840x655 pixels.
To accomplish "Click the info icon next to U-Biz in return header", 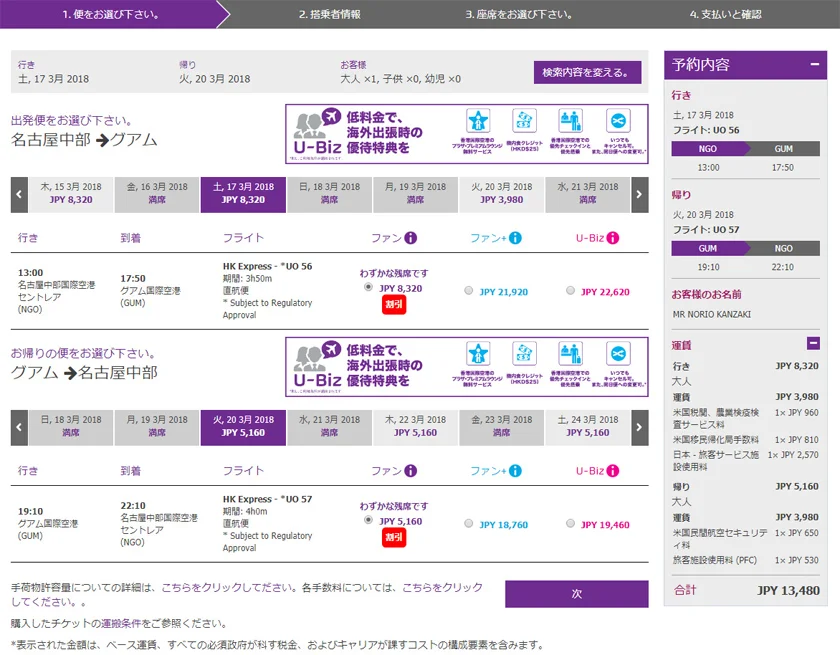I will pos(613,470).
